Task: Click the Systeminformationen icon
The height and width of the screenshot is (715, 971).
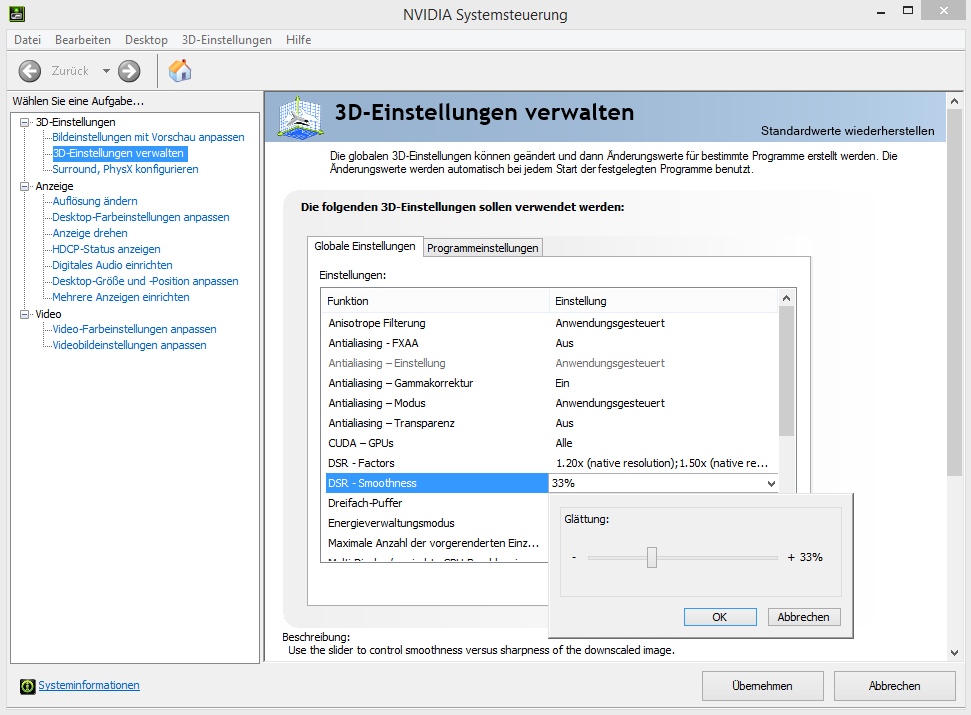Action: (27, 686)
